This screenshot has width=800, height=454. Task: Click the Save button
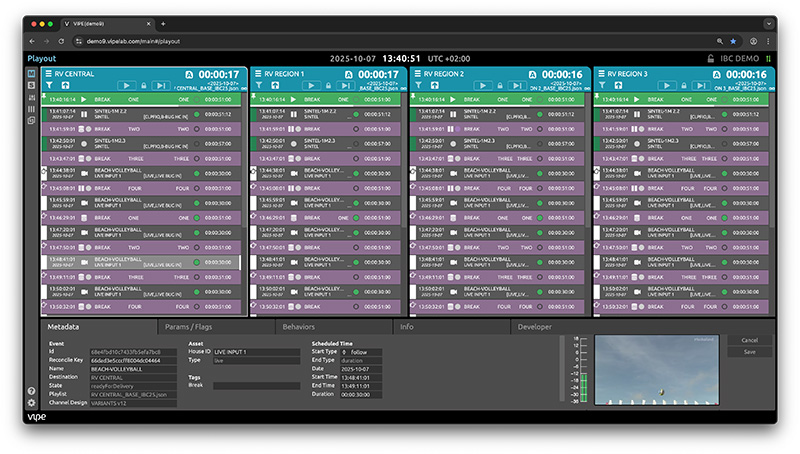click(749, 352)
